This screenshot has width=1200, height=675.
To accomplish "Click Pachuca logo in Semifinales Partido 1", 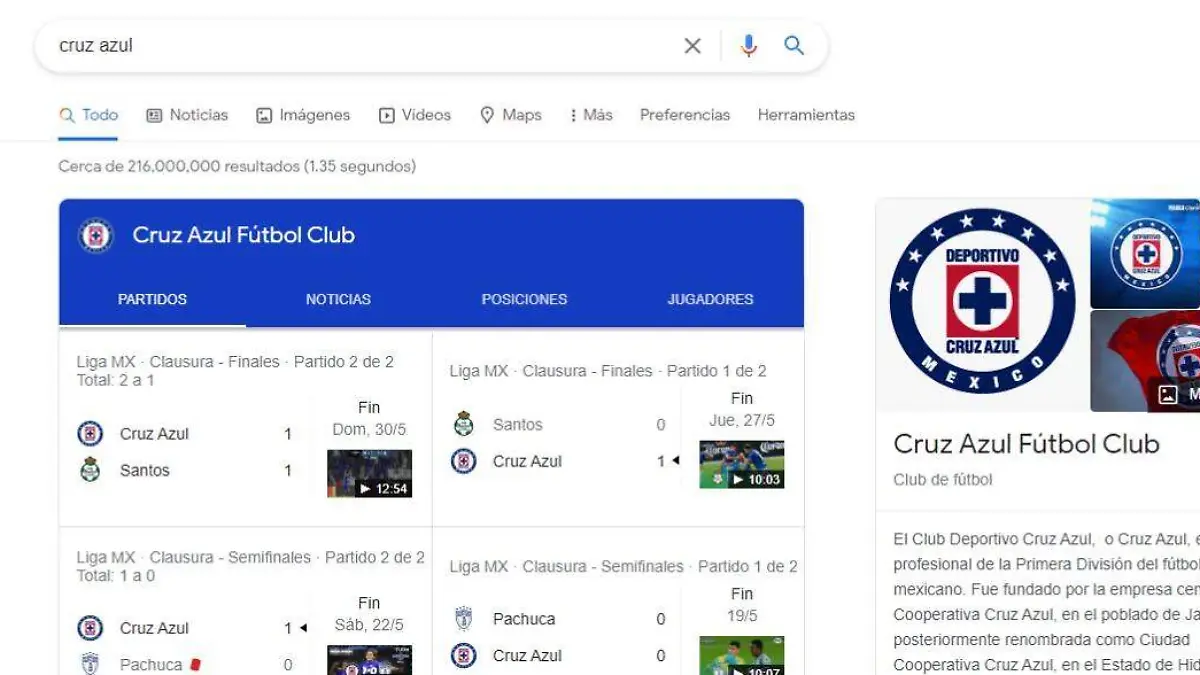I will [x=463, y=619].
